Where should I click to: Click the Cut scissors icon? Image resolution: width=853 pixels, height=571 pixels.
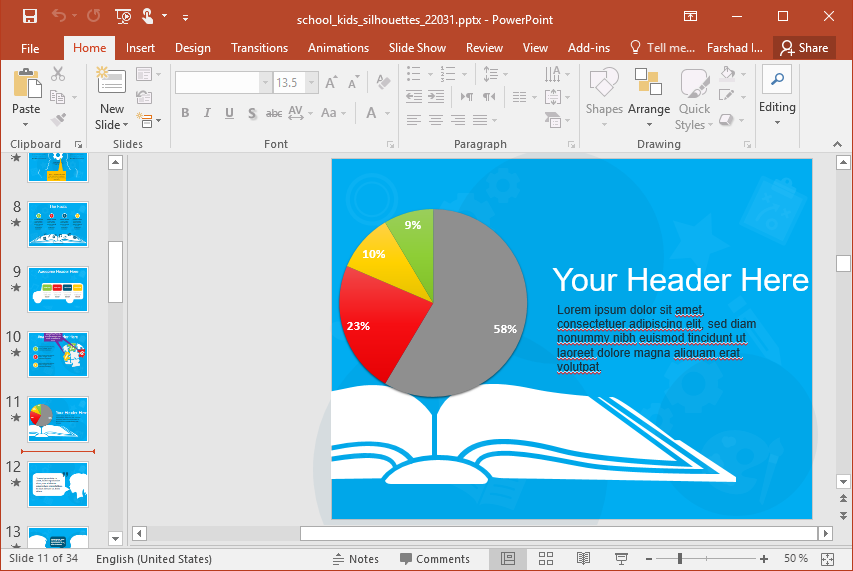pos(58,74)
